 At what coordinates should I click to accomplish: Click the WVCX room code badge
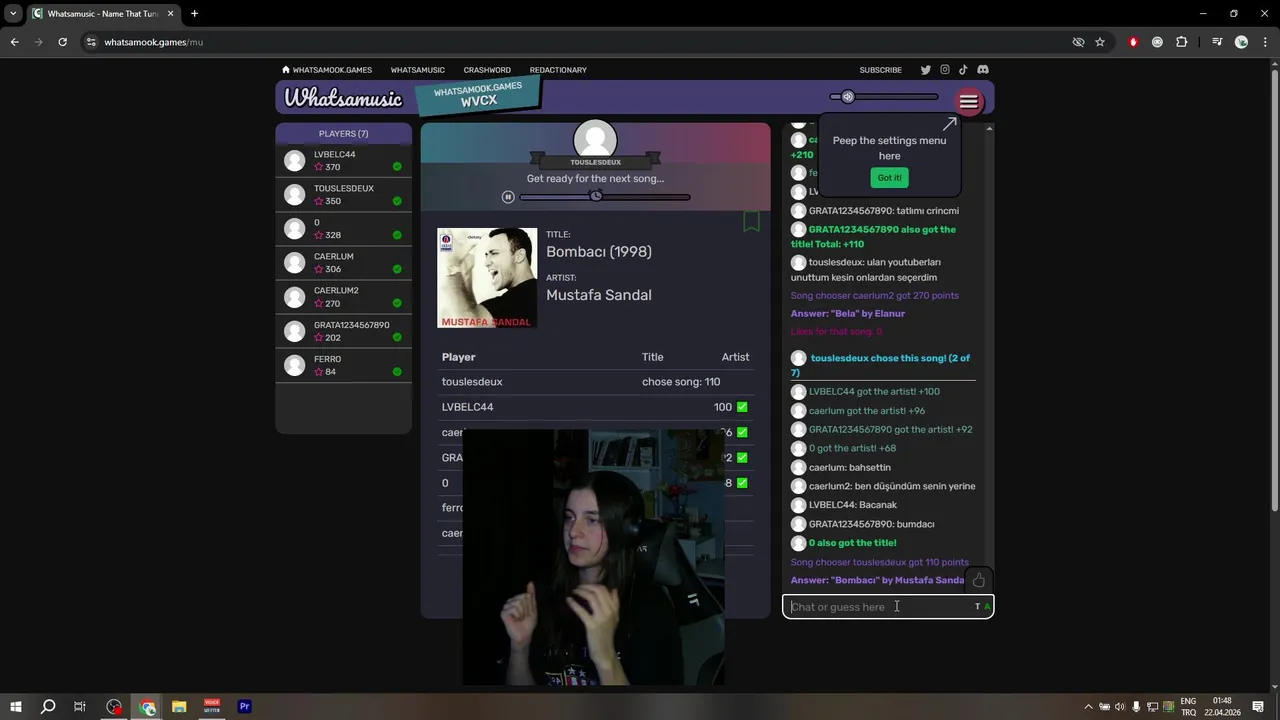[478, 95]
